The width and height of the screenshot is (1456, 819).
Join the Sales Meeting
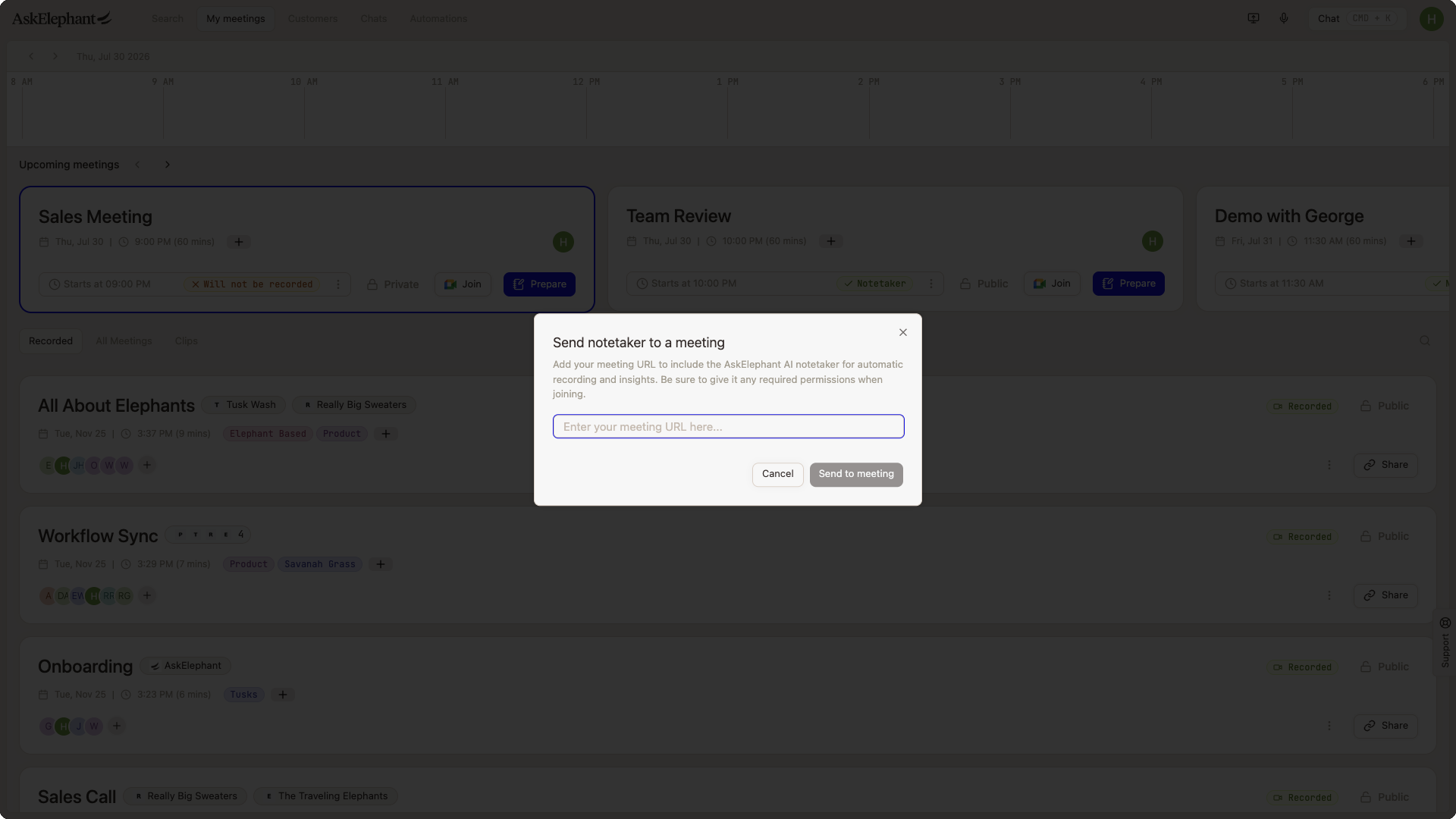(x=463, y=284)
